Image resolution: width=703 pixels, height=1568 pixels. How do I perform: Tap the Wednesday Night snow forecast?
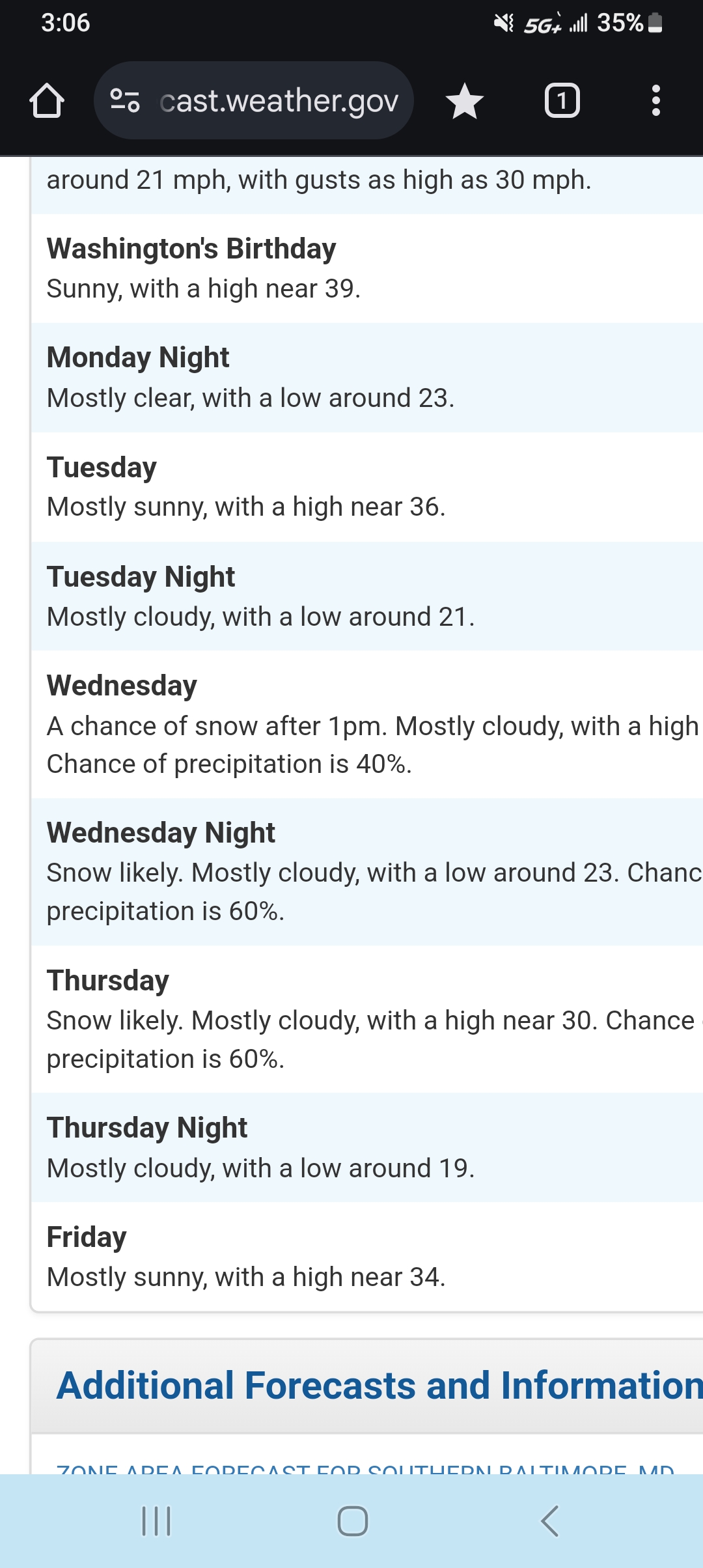click(365, 872)
